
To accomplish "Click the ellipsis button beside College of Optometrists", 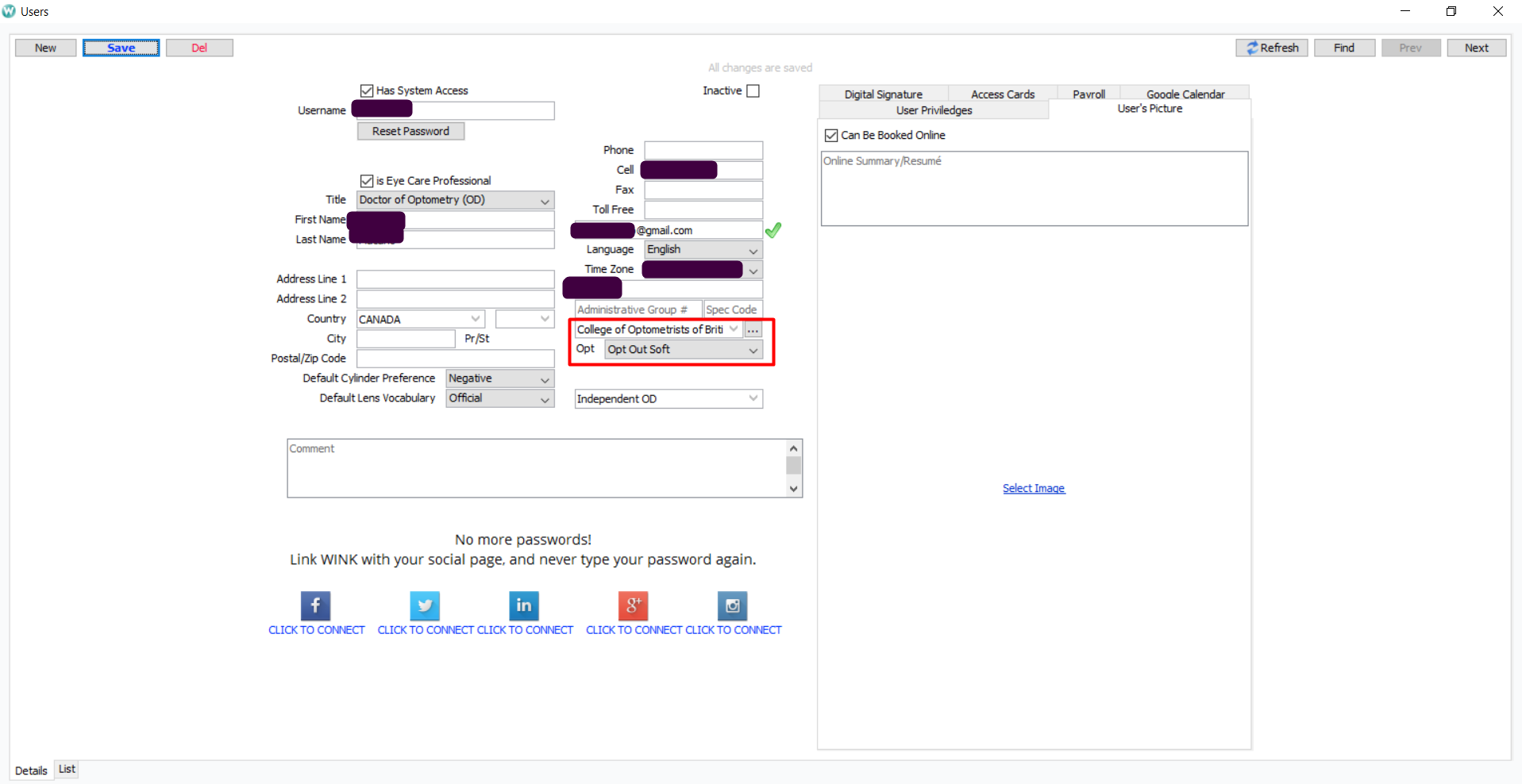I will [x=753, y=329].
